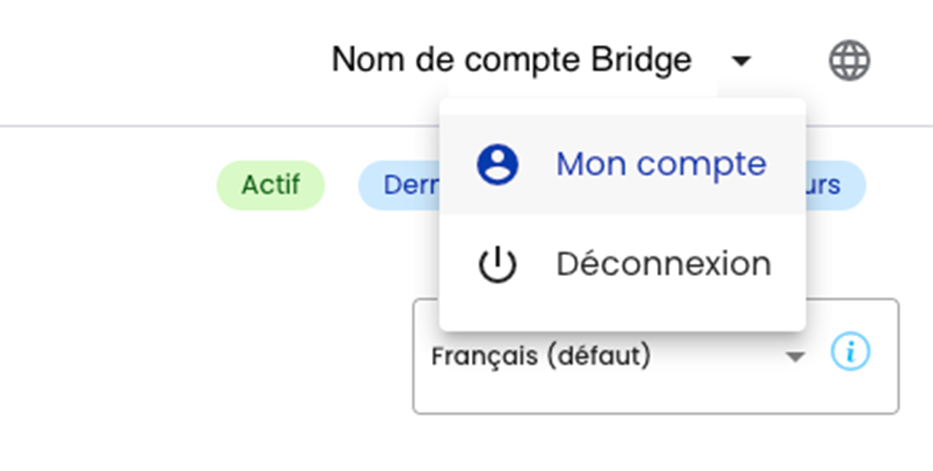Viewport: 933px width, 471px height.
Task: Click the globe language icon
Action: click(849, 61)
